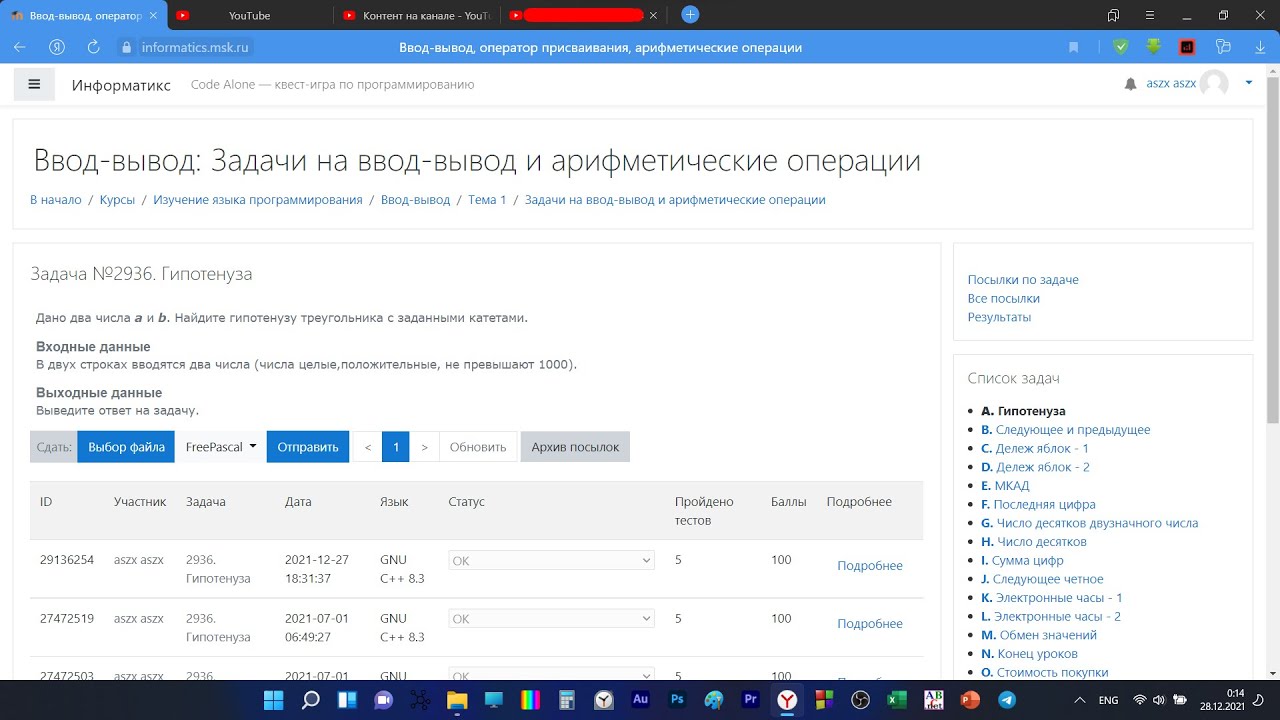Open Посылки по задаче link
Image resolution: width=1280 pixels, height=720 pixels.
tap(1023, 280)
